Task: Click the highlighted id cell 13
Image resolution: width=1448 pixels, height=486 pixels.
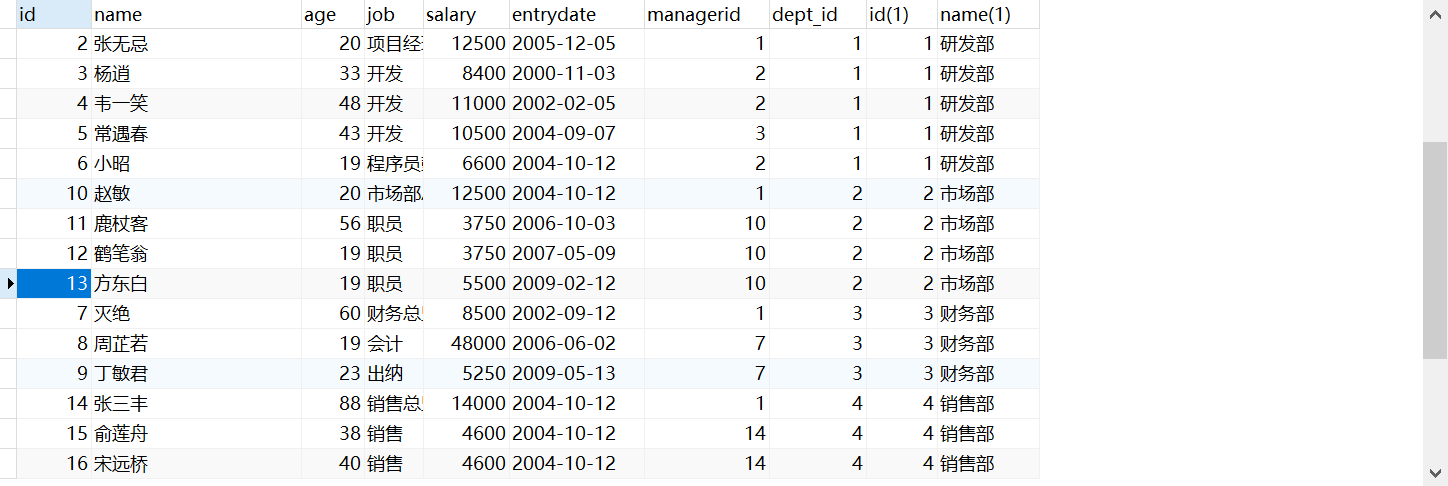Action: click(54, 284)
